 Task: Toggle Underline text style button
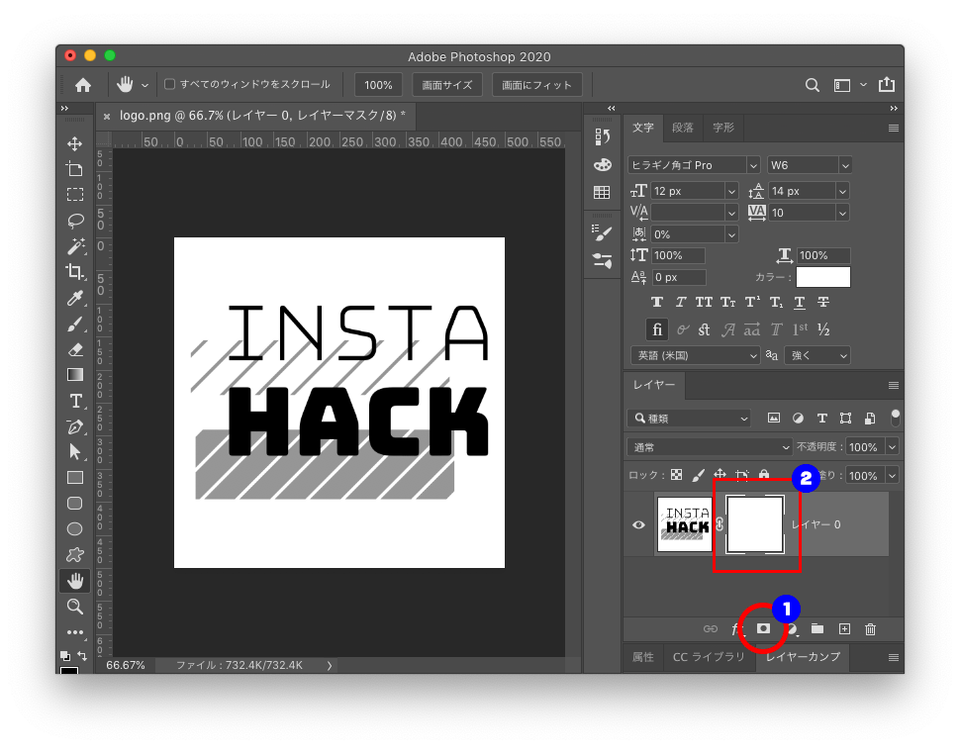click(800, 302)
